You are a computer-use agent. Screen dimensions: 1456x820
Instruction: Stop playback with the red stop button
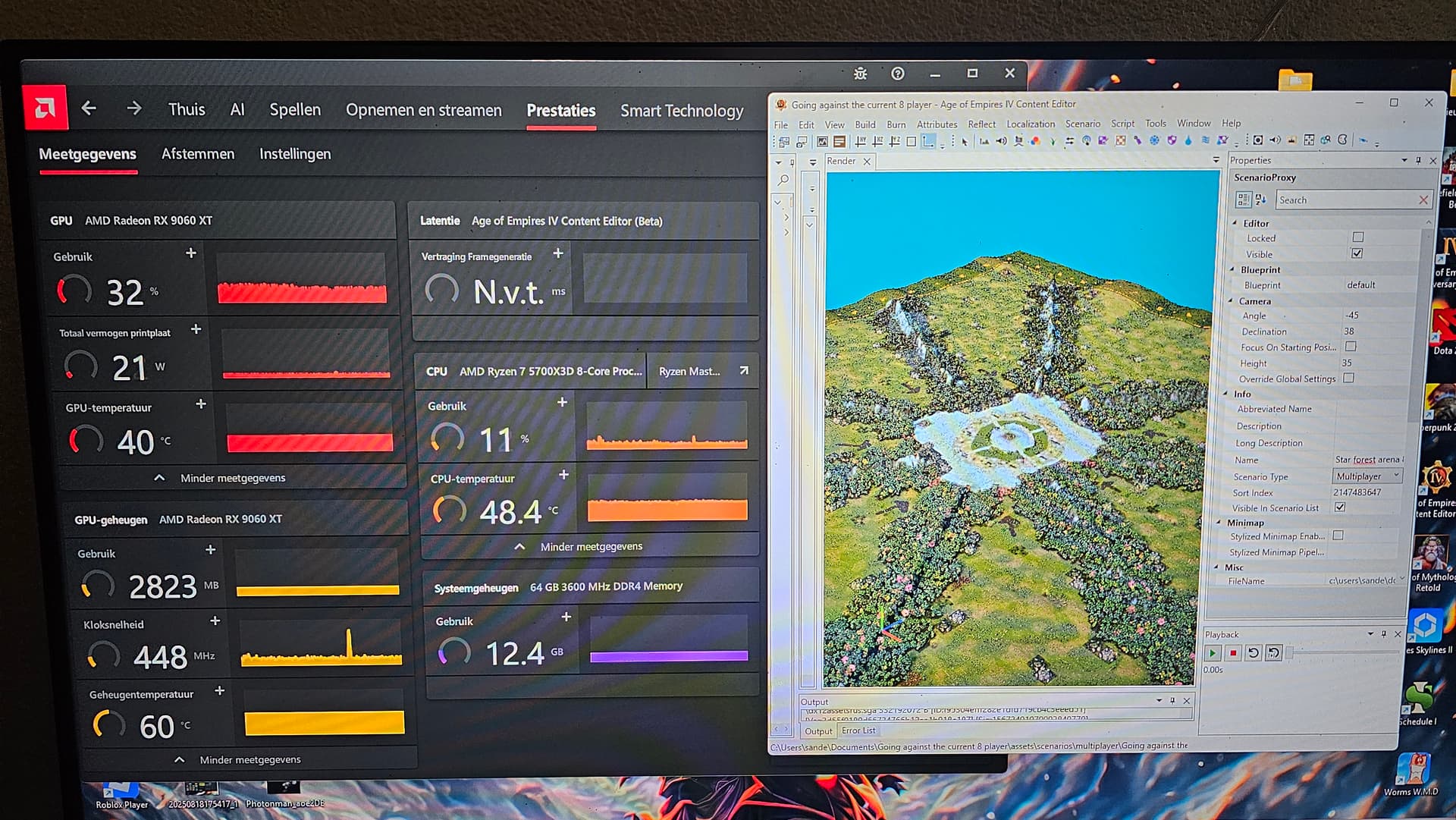[1233, 653]
